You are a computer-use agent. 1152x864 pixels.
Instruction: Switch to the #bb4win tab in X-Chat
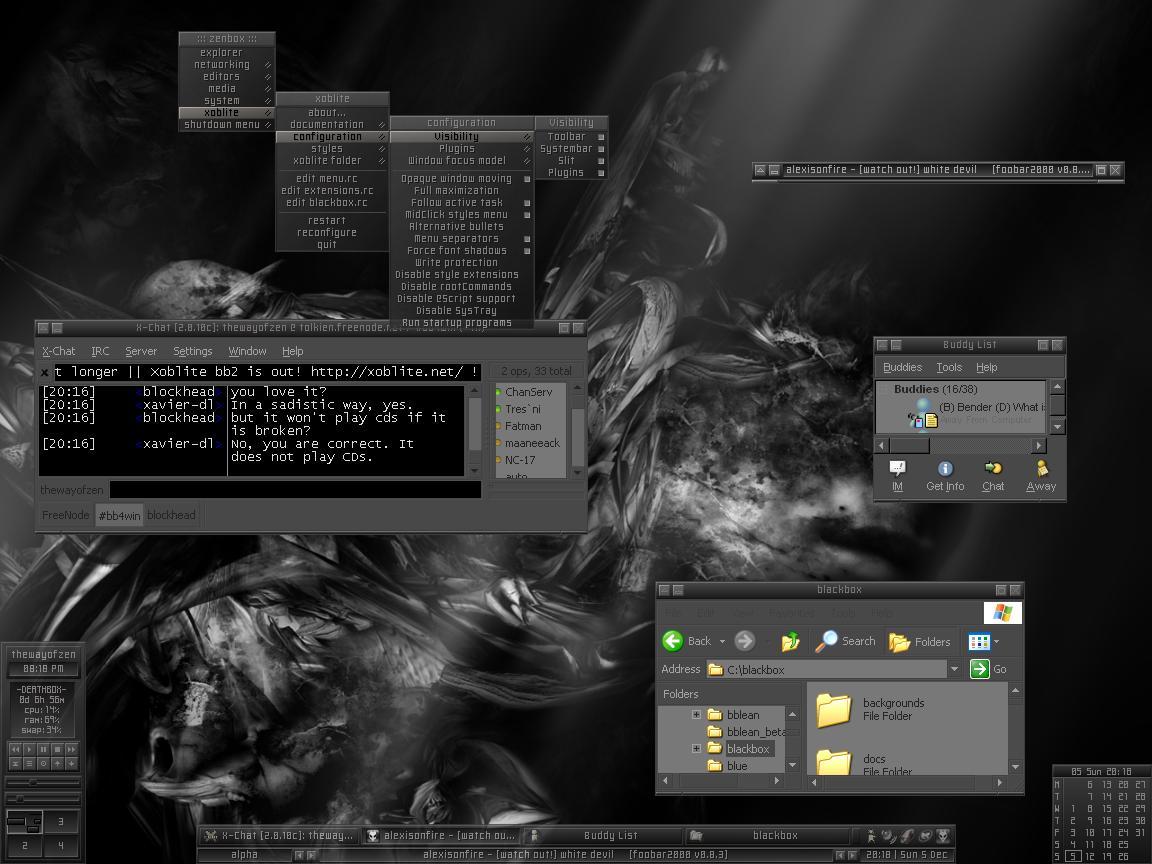click(x=120, y=516)
